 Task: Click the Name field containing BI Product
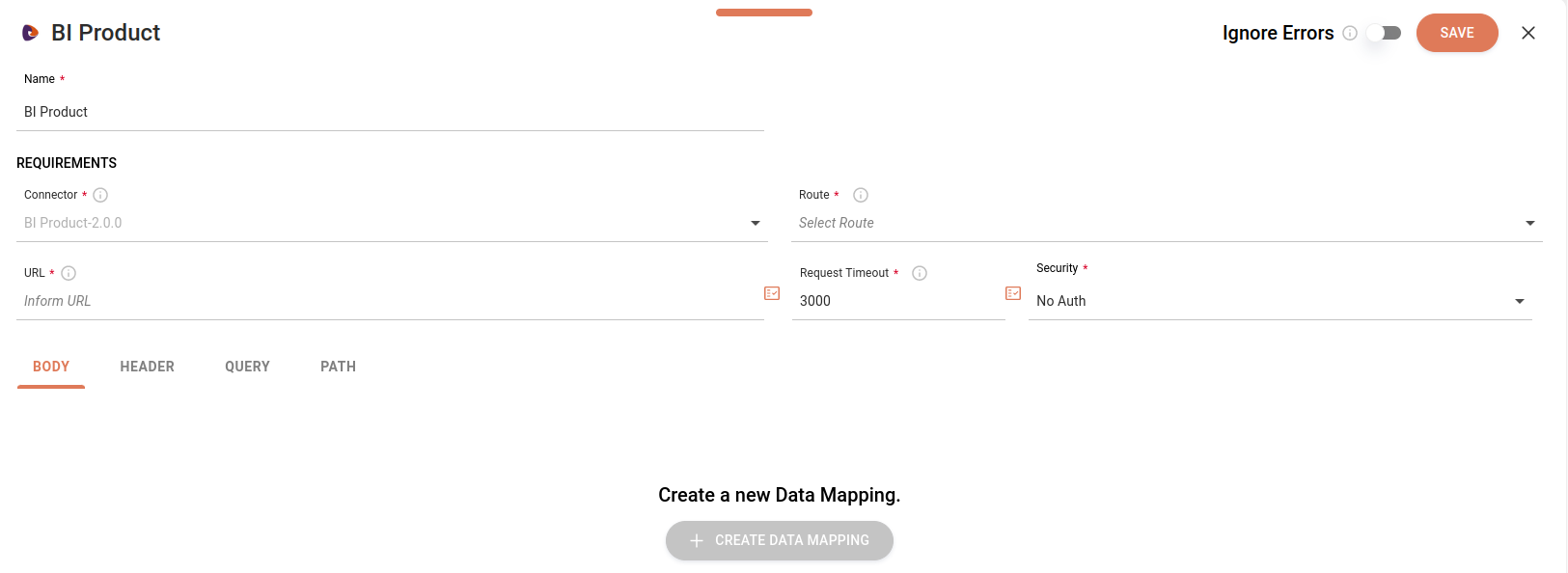pyautogui.click(x=386, y=112)
